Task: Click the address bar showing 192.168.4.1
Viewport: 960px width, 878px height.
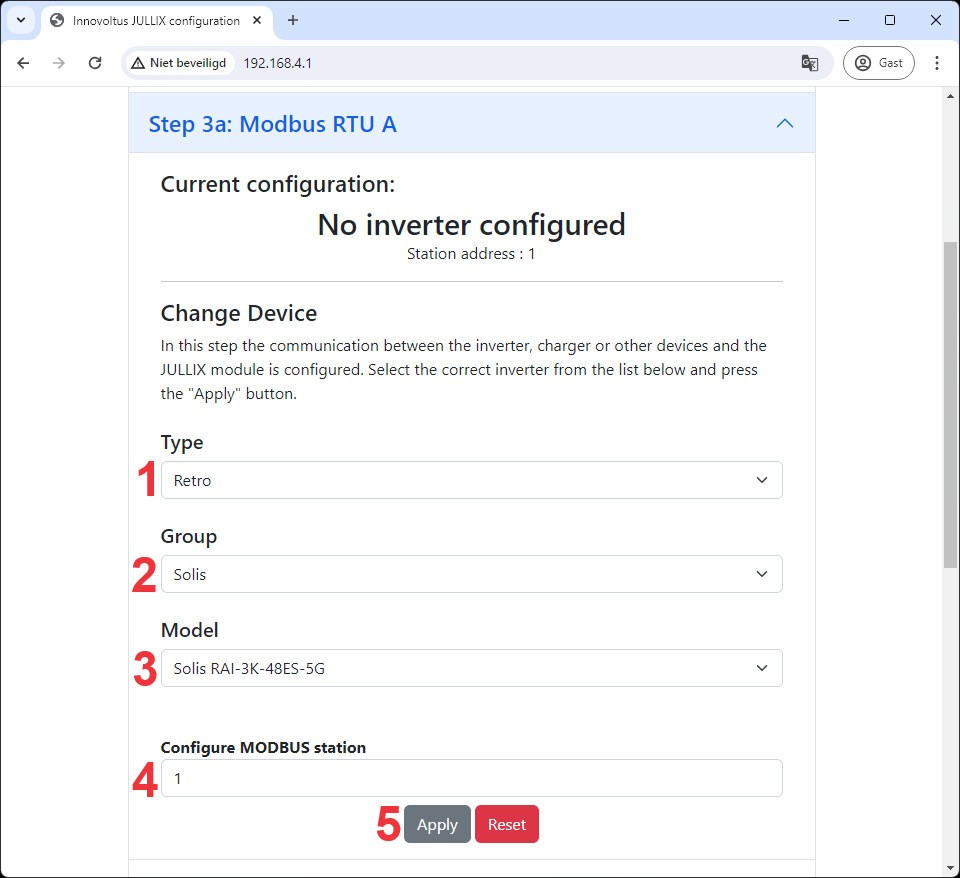Action: (x=500, y=63)
